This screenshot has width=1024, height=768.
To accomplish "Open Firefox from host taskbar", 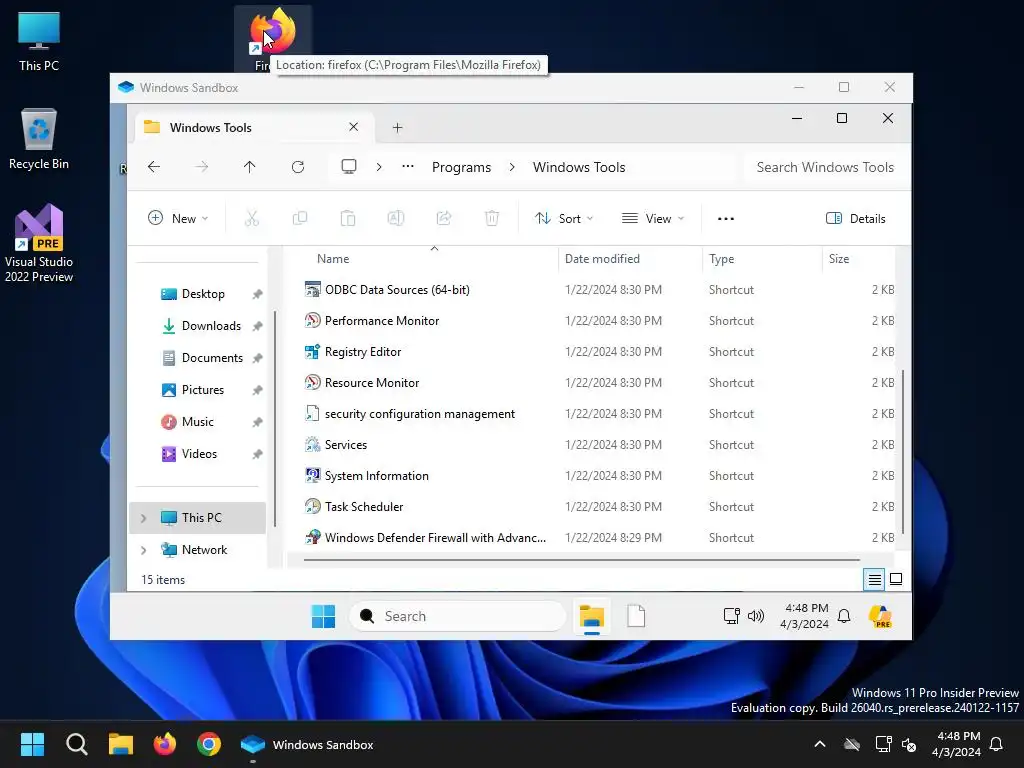I will [165, 744].
